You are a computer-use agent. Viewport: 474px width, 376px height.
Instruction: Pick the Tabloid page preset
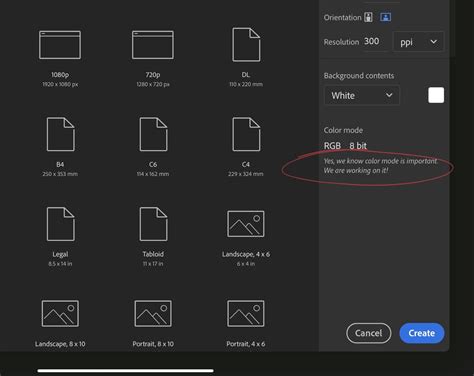coord(153,224)
